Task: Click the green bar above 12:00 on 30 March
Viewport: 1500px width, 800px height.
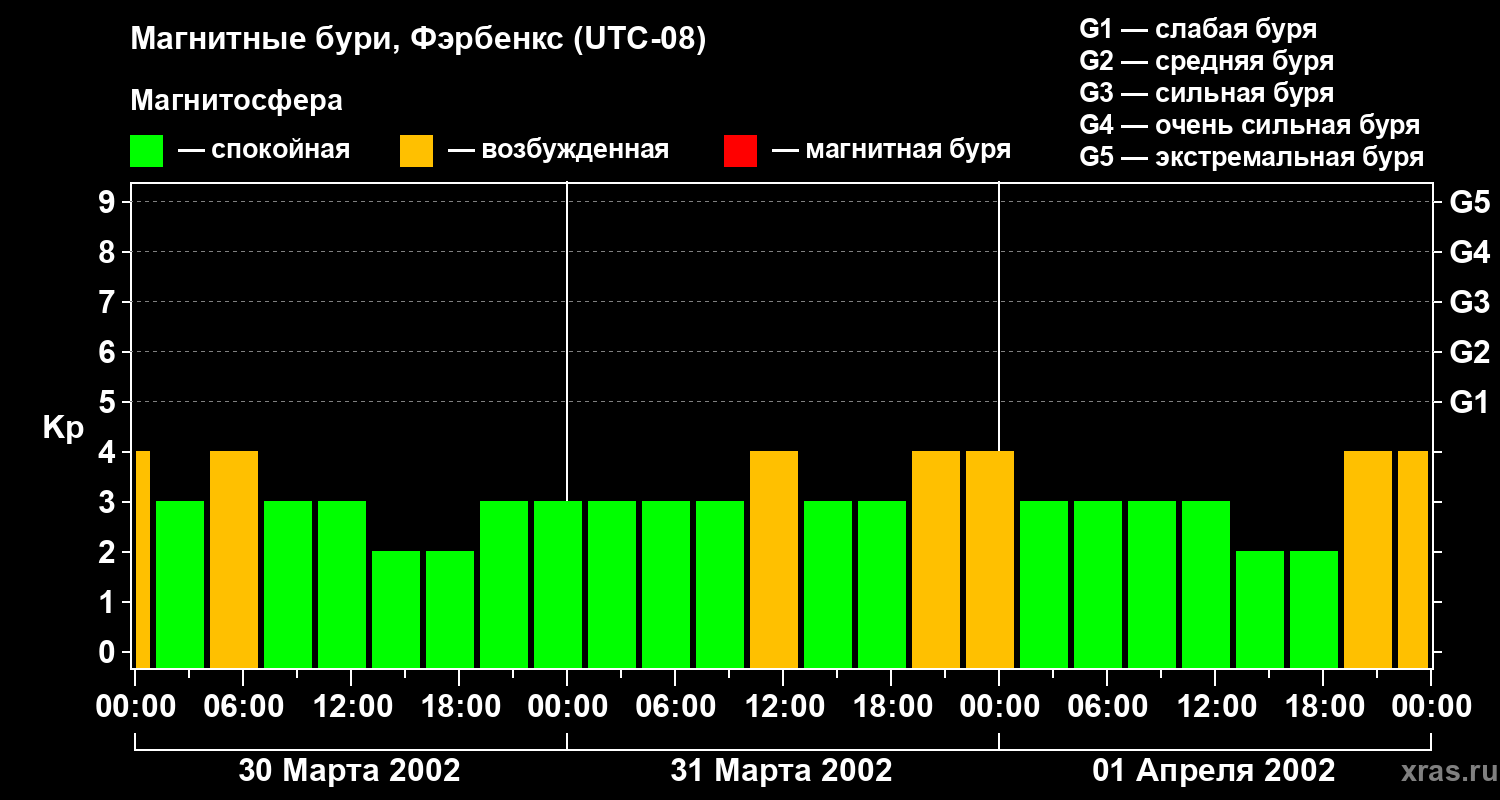Action: click(x=342, y=584)
